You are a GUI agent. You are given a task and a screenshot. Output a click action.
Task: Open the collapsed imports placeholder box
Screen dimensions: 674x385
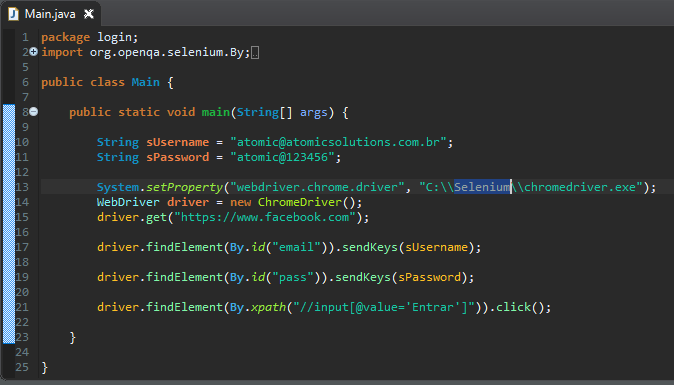[255, 52]
